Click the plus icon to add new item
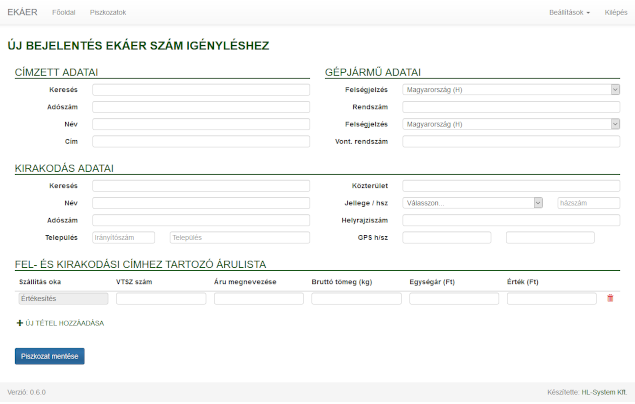This screenshot has height=404, width=635. tap(19, 323)
